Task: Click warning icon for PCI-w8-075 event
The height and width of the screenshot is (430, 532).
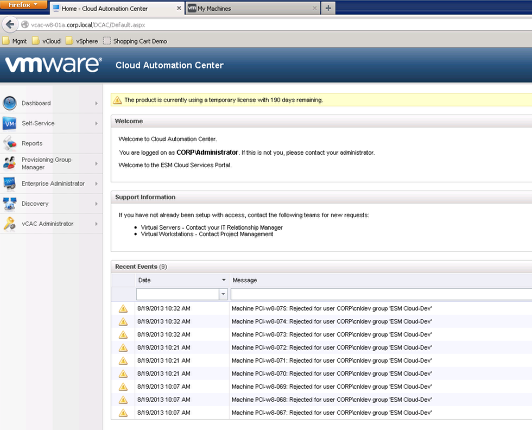Action: [123, 309]
